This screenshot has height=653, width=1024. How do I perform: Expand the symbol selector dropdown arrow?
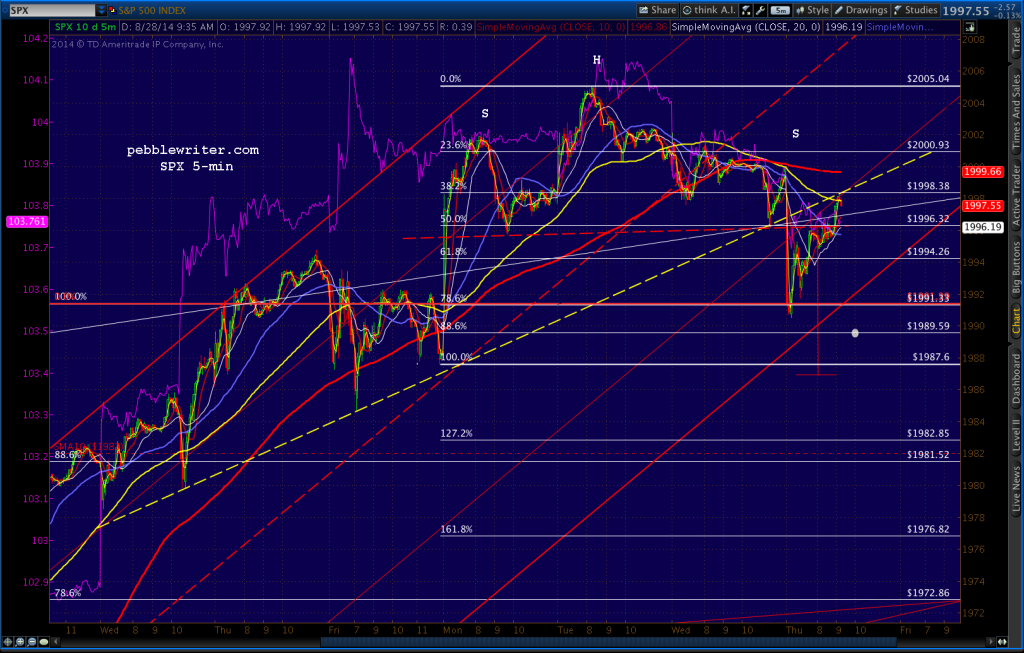tap(101, 10)
